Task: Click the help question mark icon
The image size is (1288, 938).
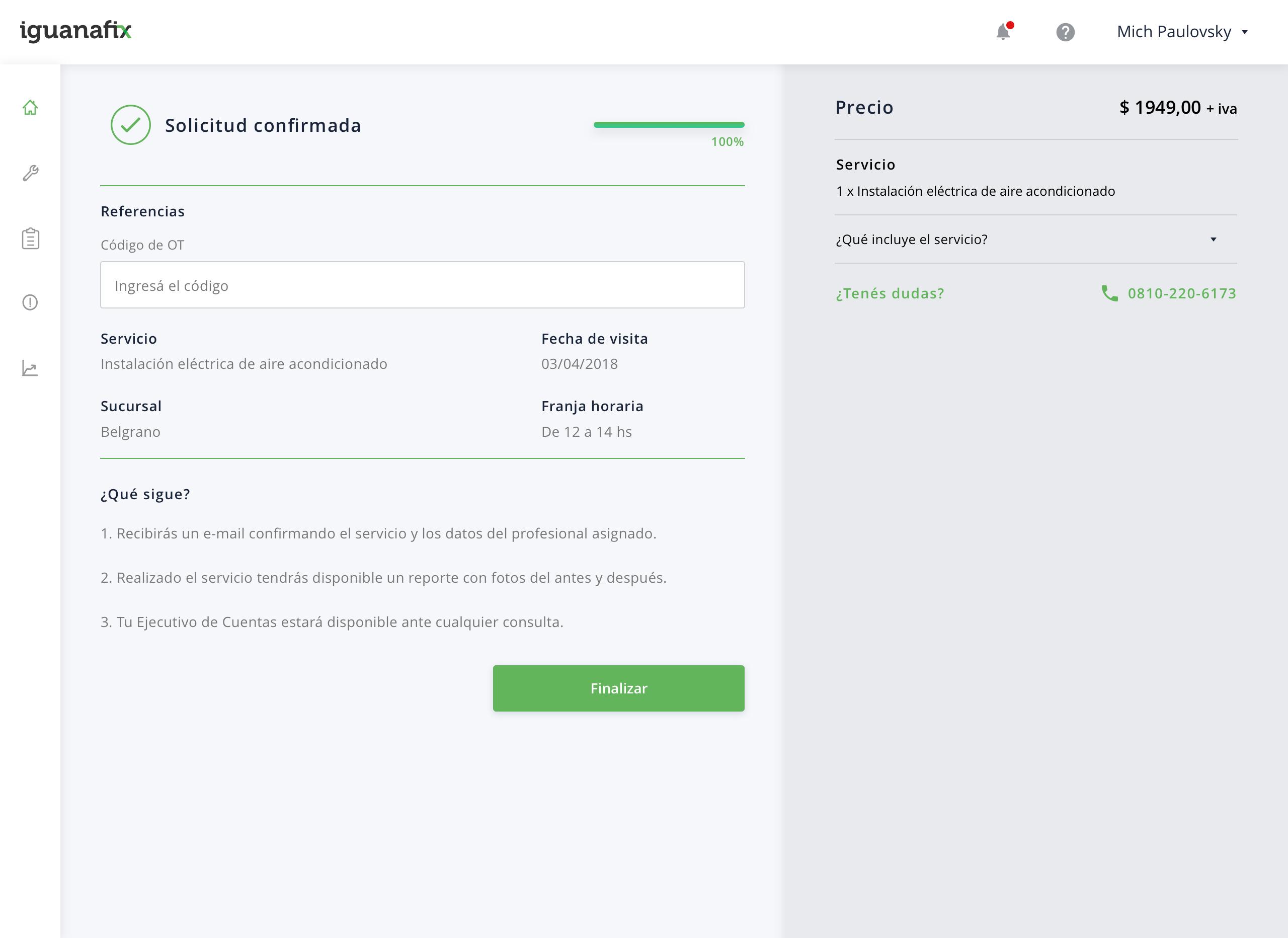Action: point(1065,32)
